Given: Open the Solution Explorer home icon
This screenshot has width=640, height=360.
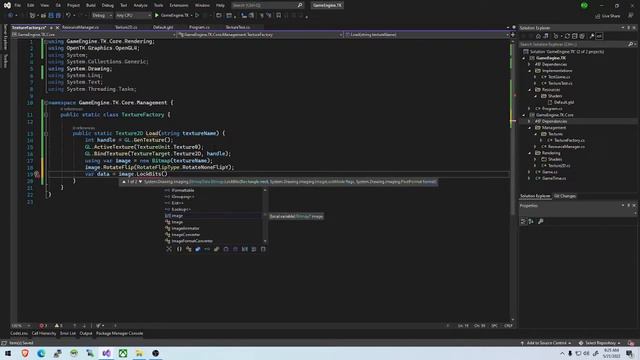Looking at the screenshot, I should coord(538,36).
